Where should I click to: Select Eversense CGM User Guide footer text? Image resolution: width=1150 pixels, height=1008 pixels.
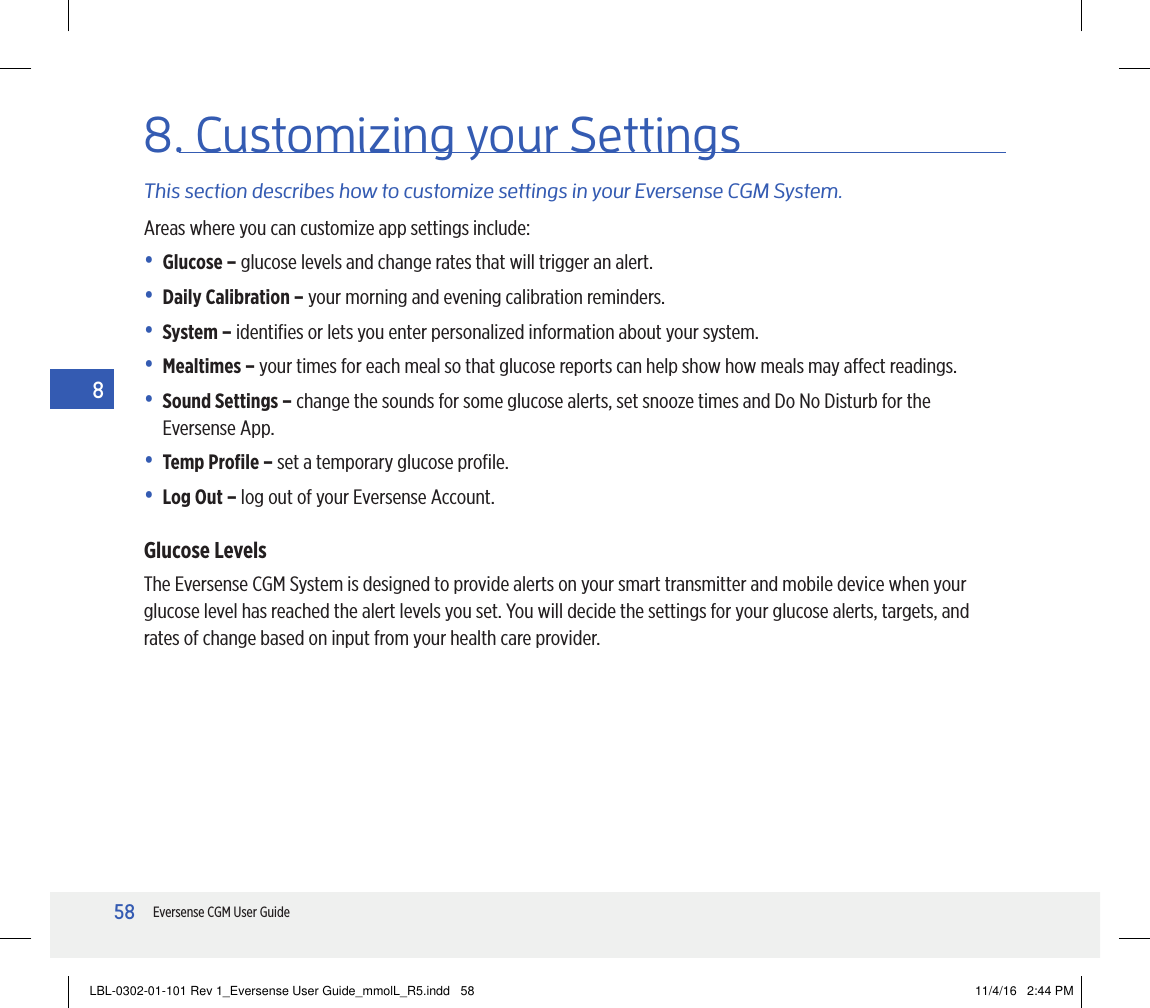(x=221, y=912)
